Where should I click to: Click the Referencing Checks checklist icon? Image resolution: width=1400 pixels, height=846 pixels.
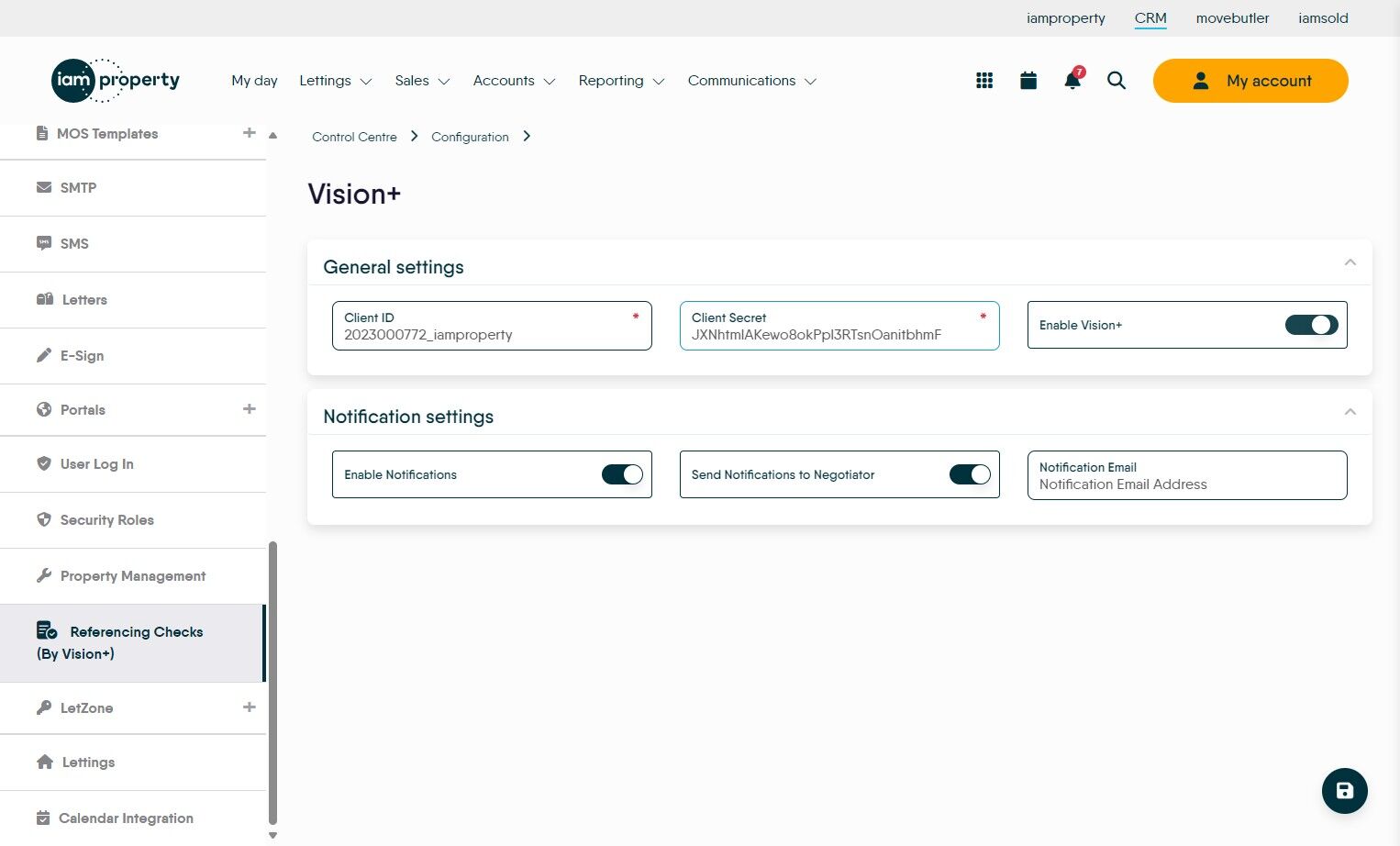[47, 630]
